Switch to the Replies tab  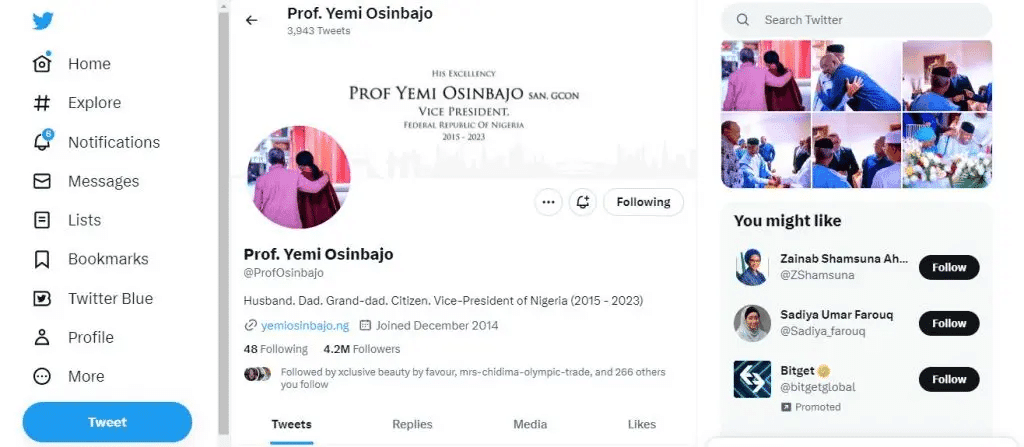[412, 424]
